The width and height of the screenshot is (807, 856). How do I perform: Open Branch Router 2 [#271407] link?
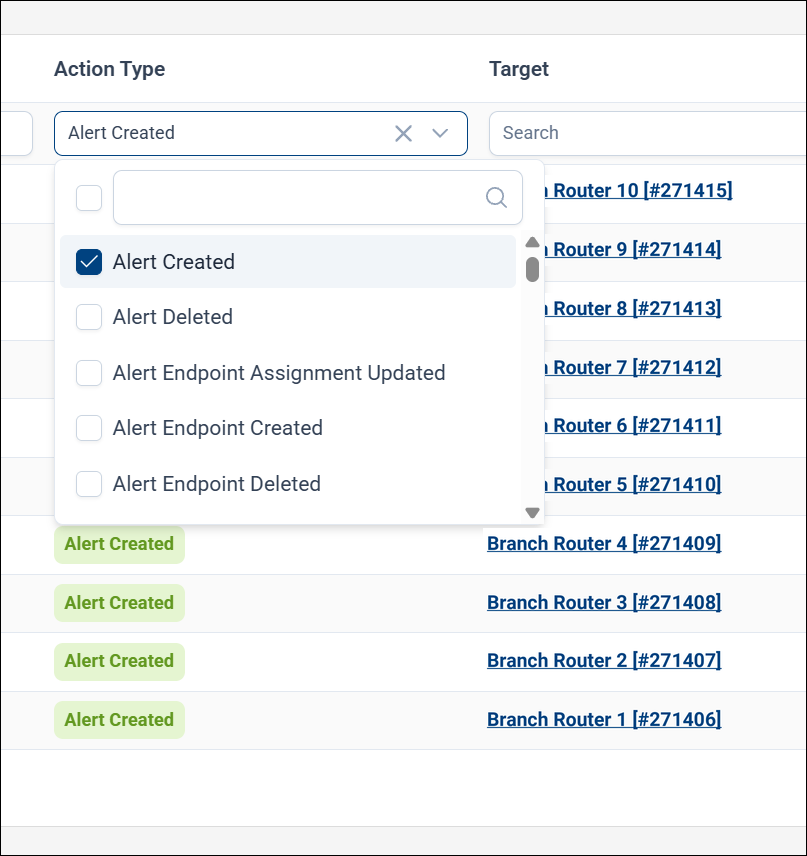pos(604,661)
